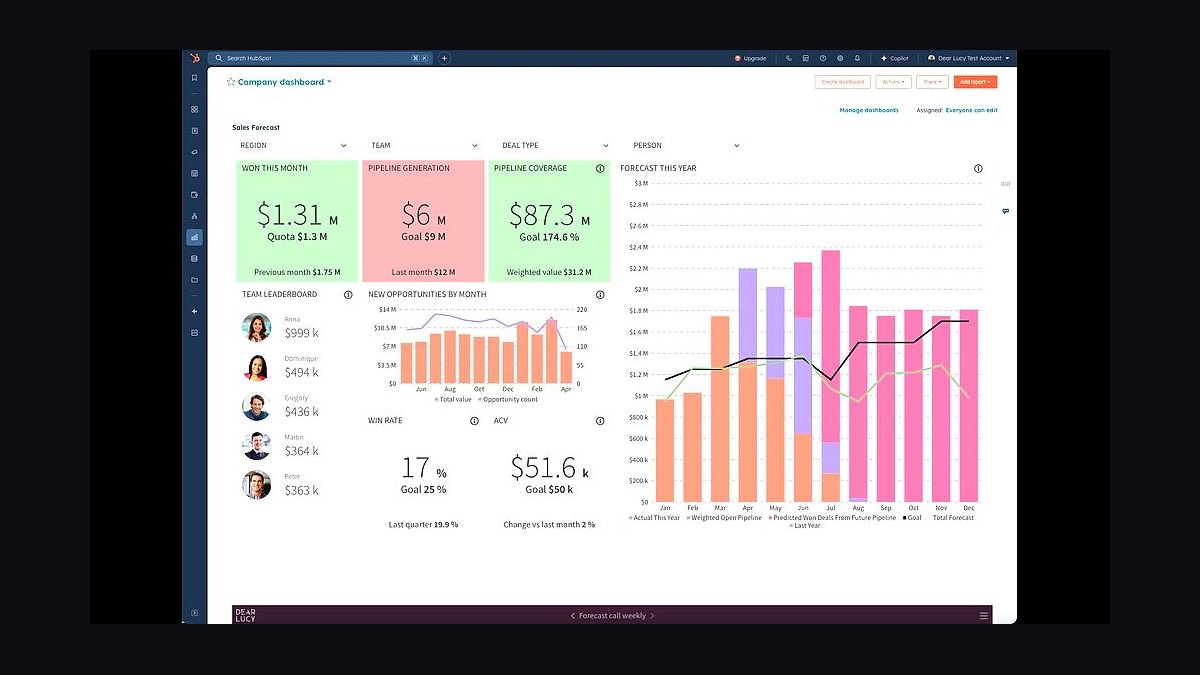This screenshot has height=675, width=1200.
Task: Show info for Win Rate widget
Action: point(474,421)
